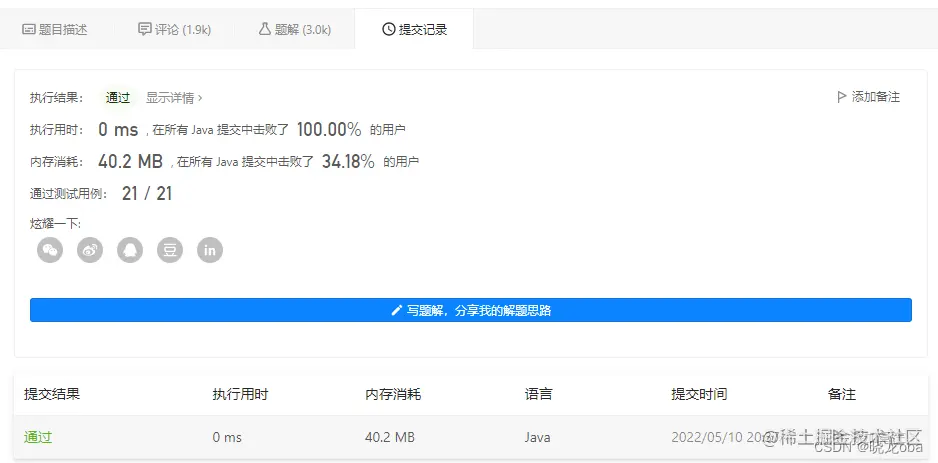
Task: Share result via Weibo icon
Action: pyautogui.click(x=90, y=250)
